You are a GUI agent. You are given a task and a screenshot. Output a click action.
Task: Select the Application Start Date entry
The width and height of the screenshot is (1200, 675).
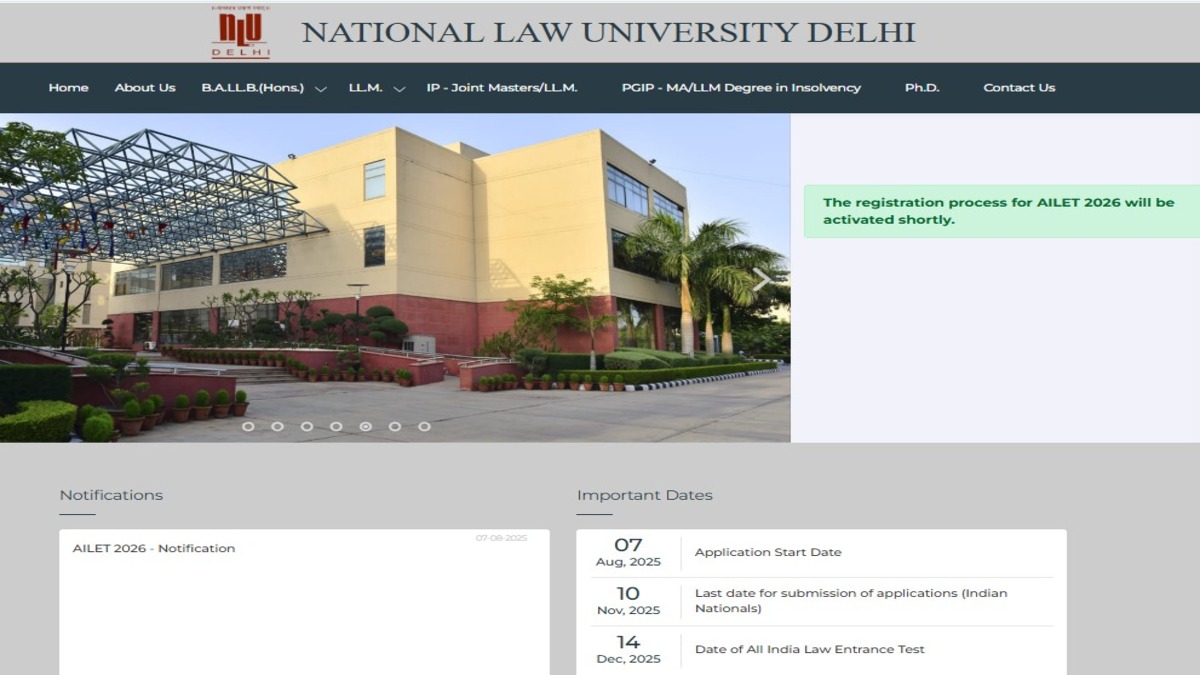(767, 552)
